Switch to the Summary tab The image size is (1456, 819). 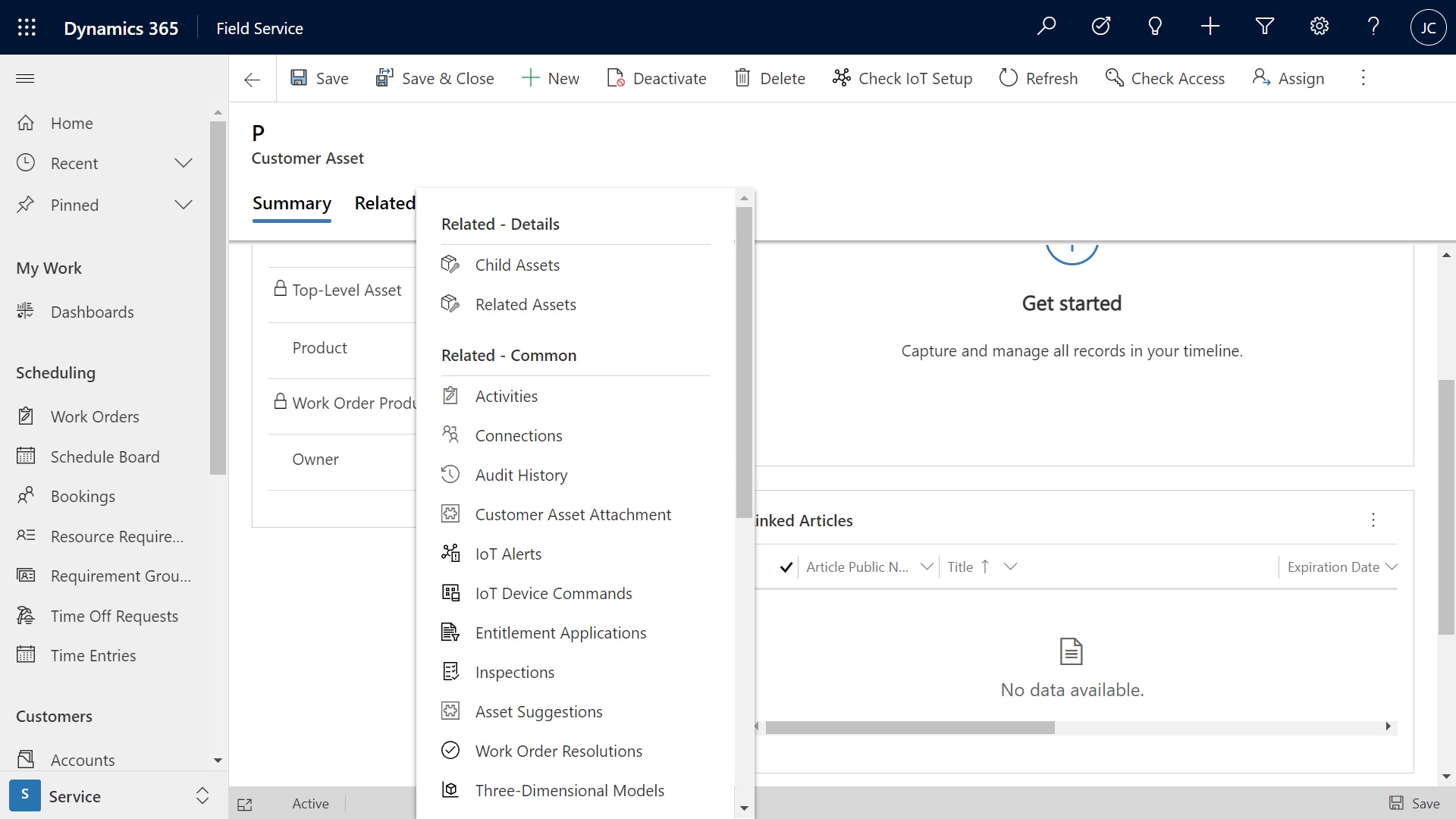click(x=292, y=203)
